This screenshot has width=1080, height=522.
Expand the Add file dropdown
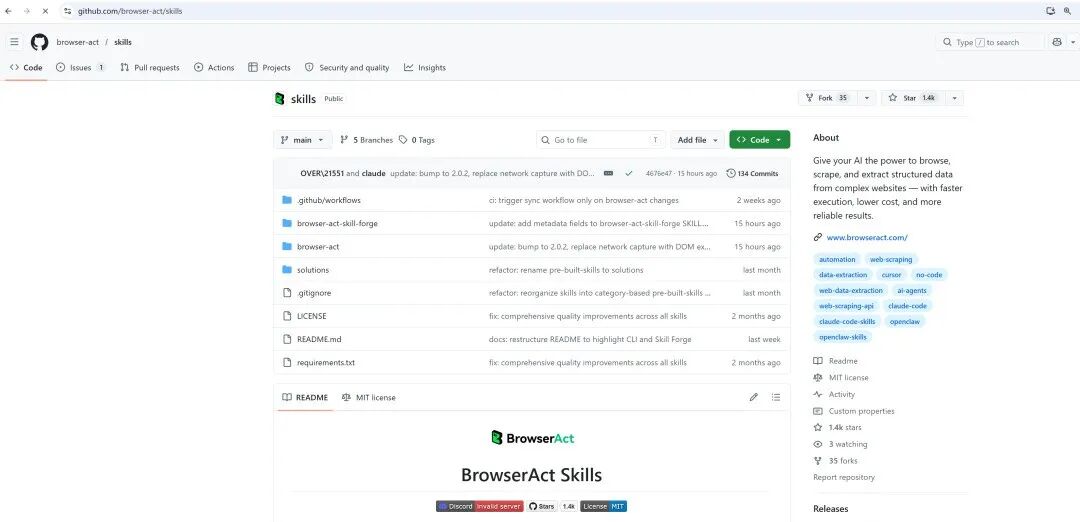[697, 140]
